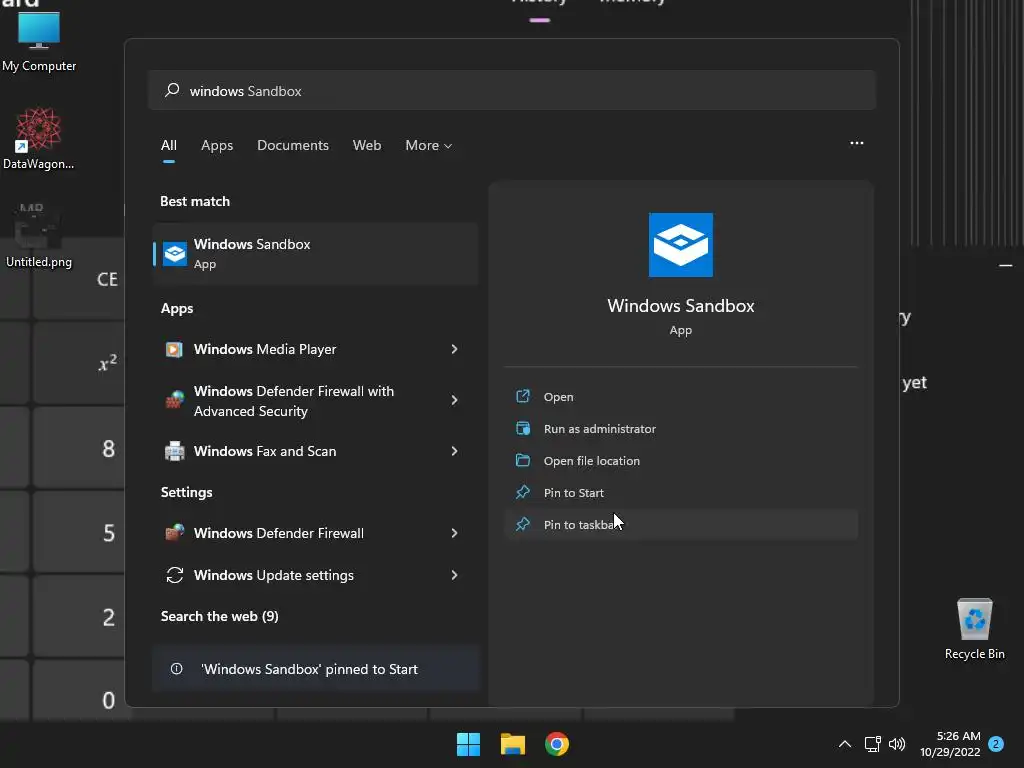The height and width of the screenshot is (768, 1024).
Task: Expand Windows Defender Firewall settings chevron
Action: coord(455,533)
